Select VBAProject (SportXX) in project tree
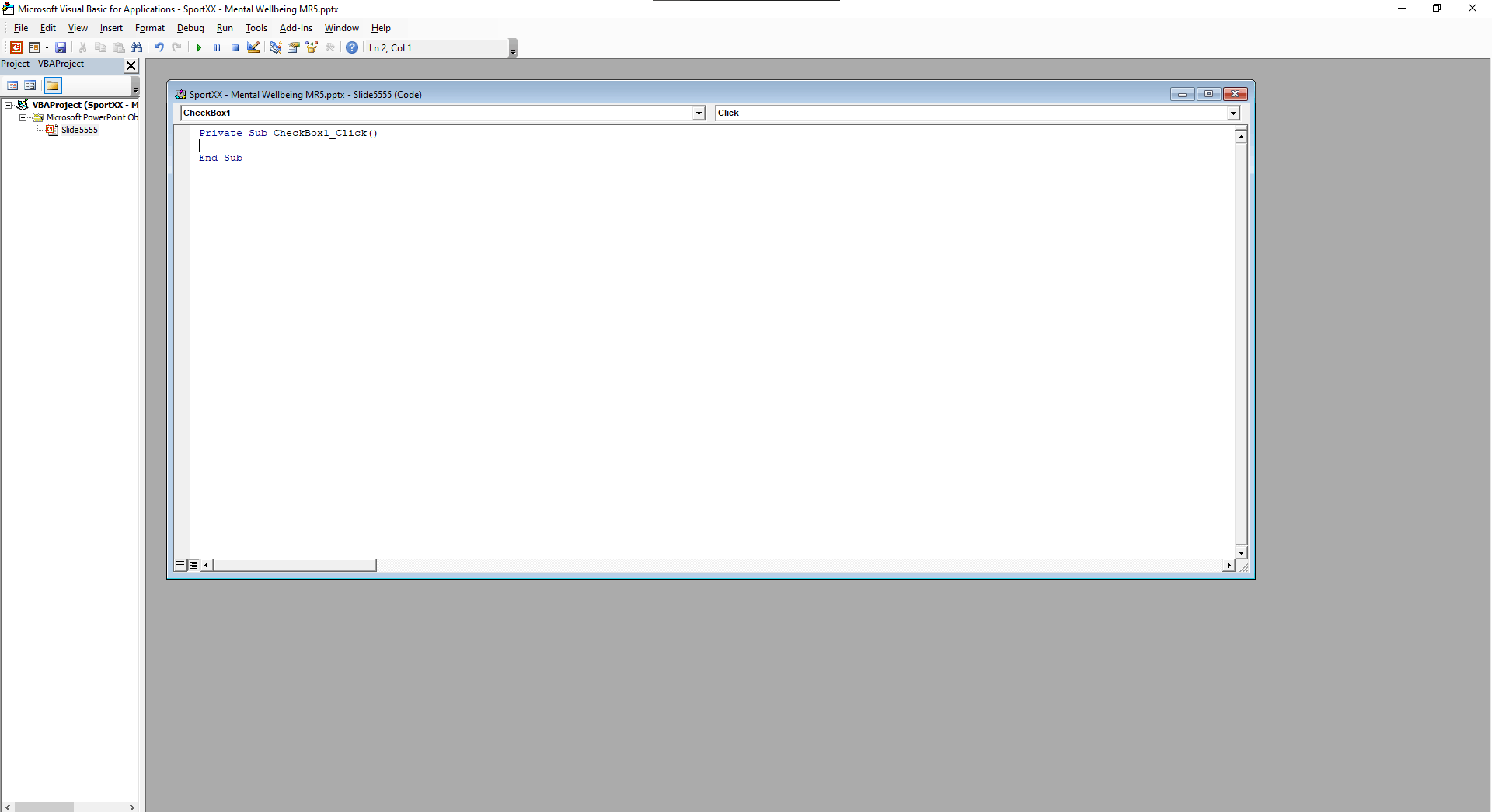 (x=85, y=105)
